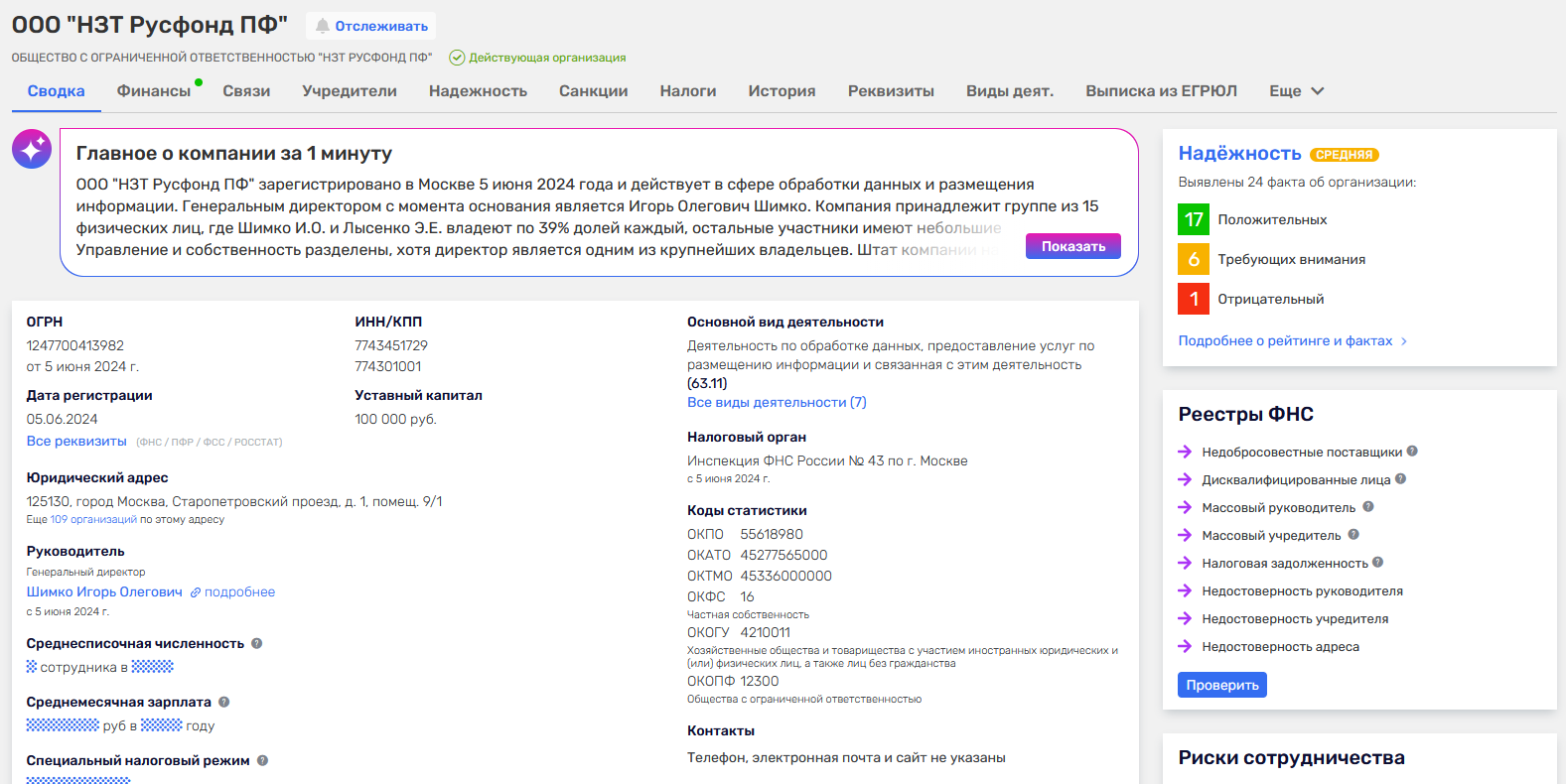Click question icon beside Дисквалифицированные лица
Screen dimensions: 1566x784
[1400, 479]
